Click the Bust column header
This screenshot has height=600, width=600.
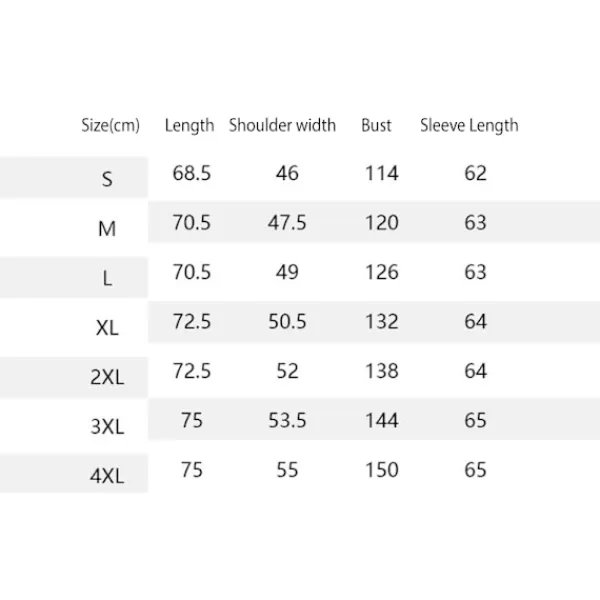[x=376, y=126]
